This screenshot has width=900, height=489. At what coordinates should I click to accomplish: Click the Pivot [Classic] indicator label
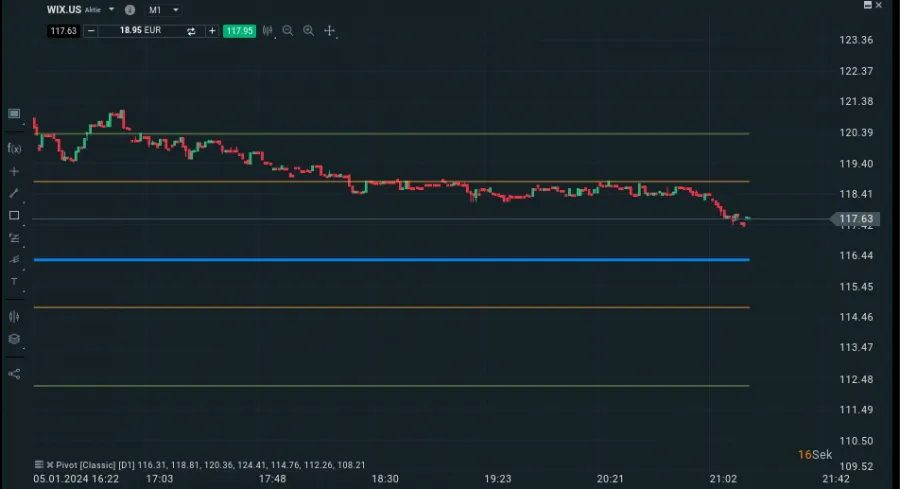86,465
